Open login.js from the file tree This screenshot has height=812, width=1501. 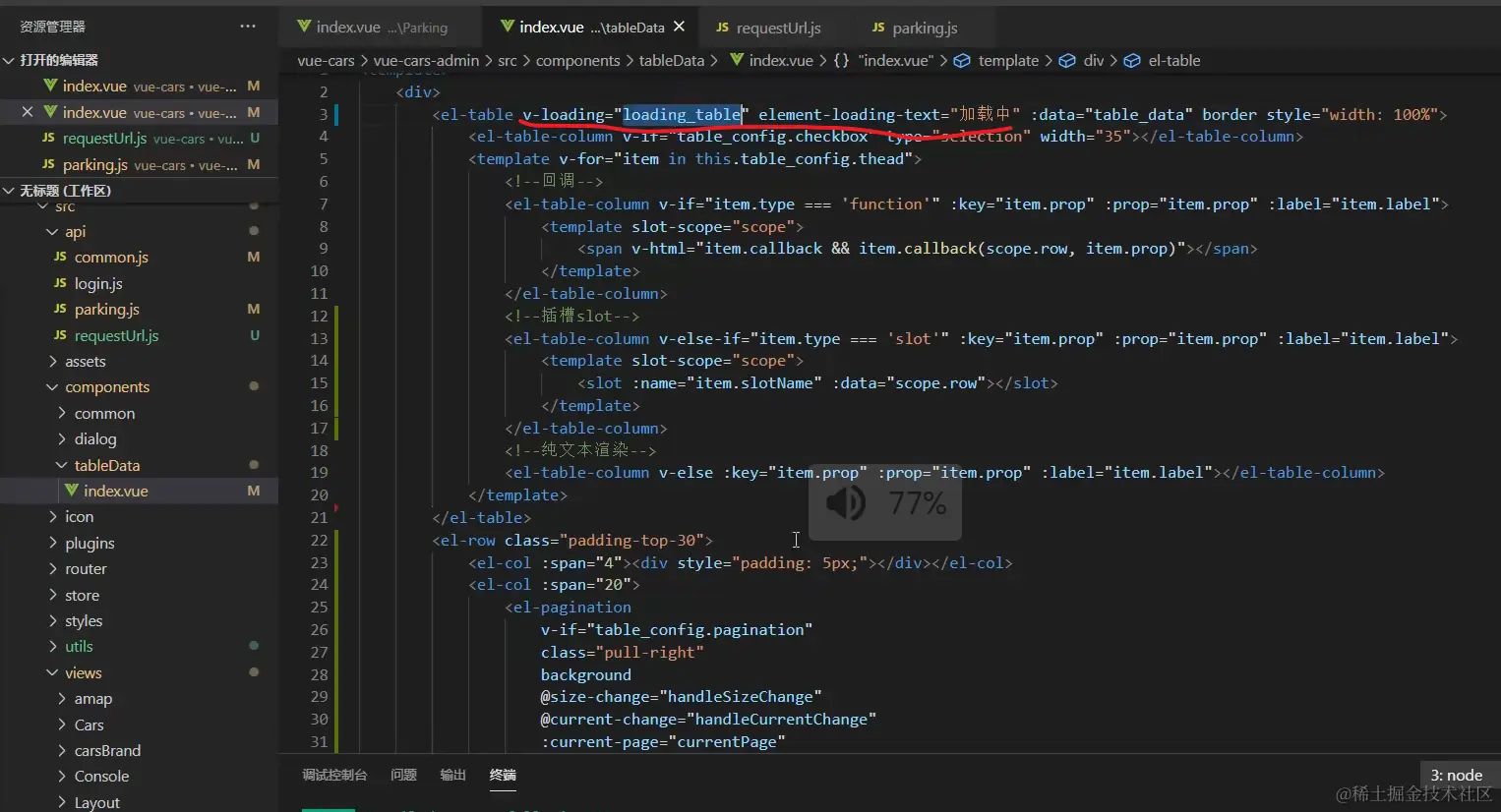click(x=98, y=284)
